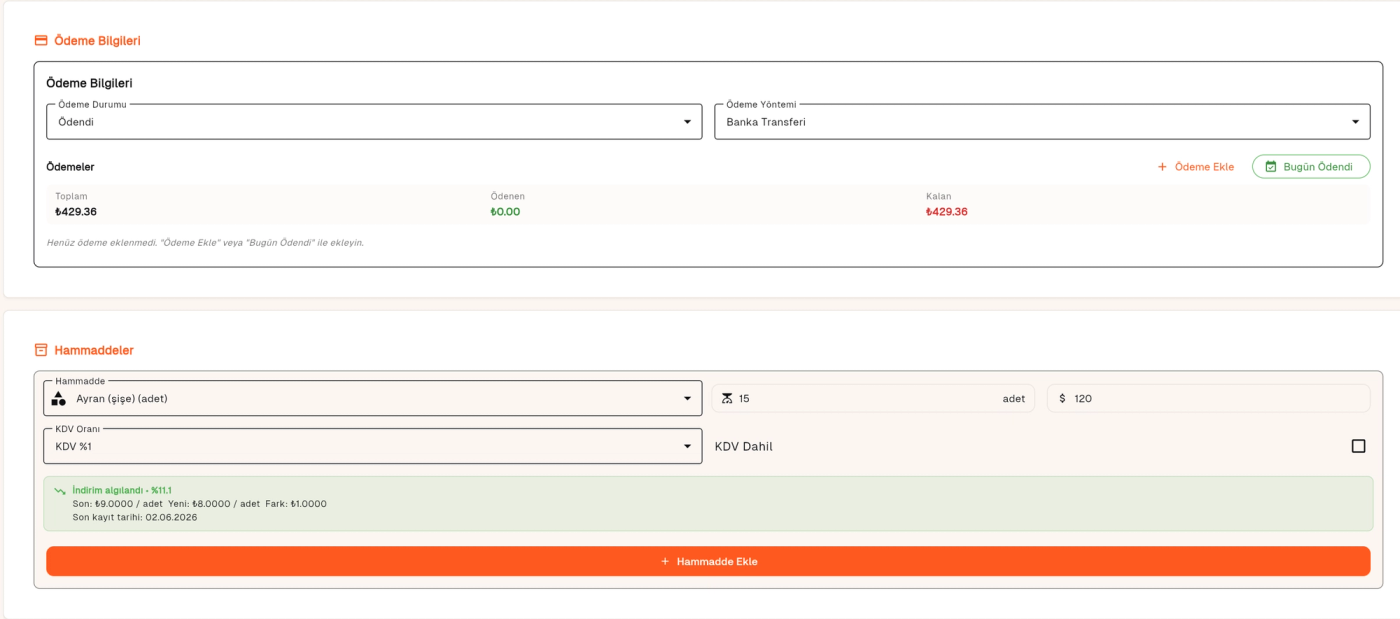Viewport: 1400px width, 619px height.
Task: Click the "Hammaddeler" section heading
Action: pos(94,350)
